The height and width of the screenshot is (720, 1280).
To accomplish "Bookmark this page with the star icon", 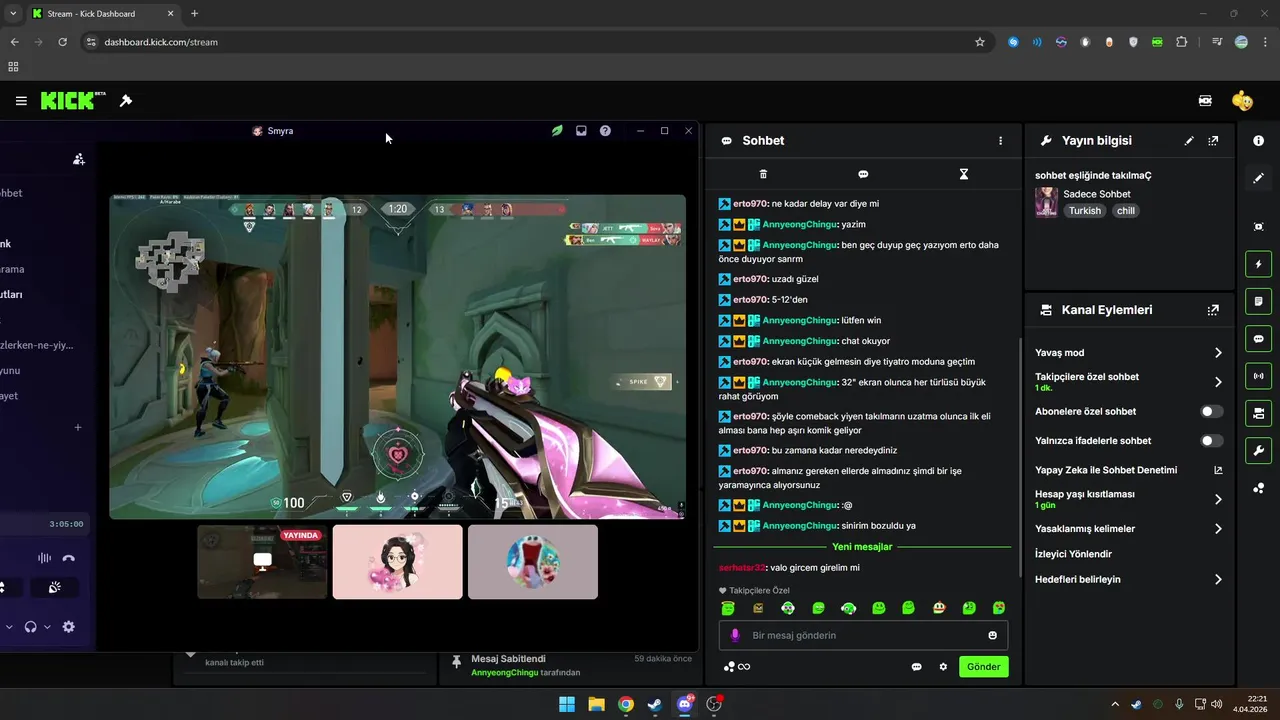I will 980,42.
